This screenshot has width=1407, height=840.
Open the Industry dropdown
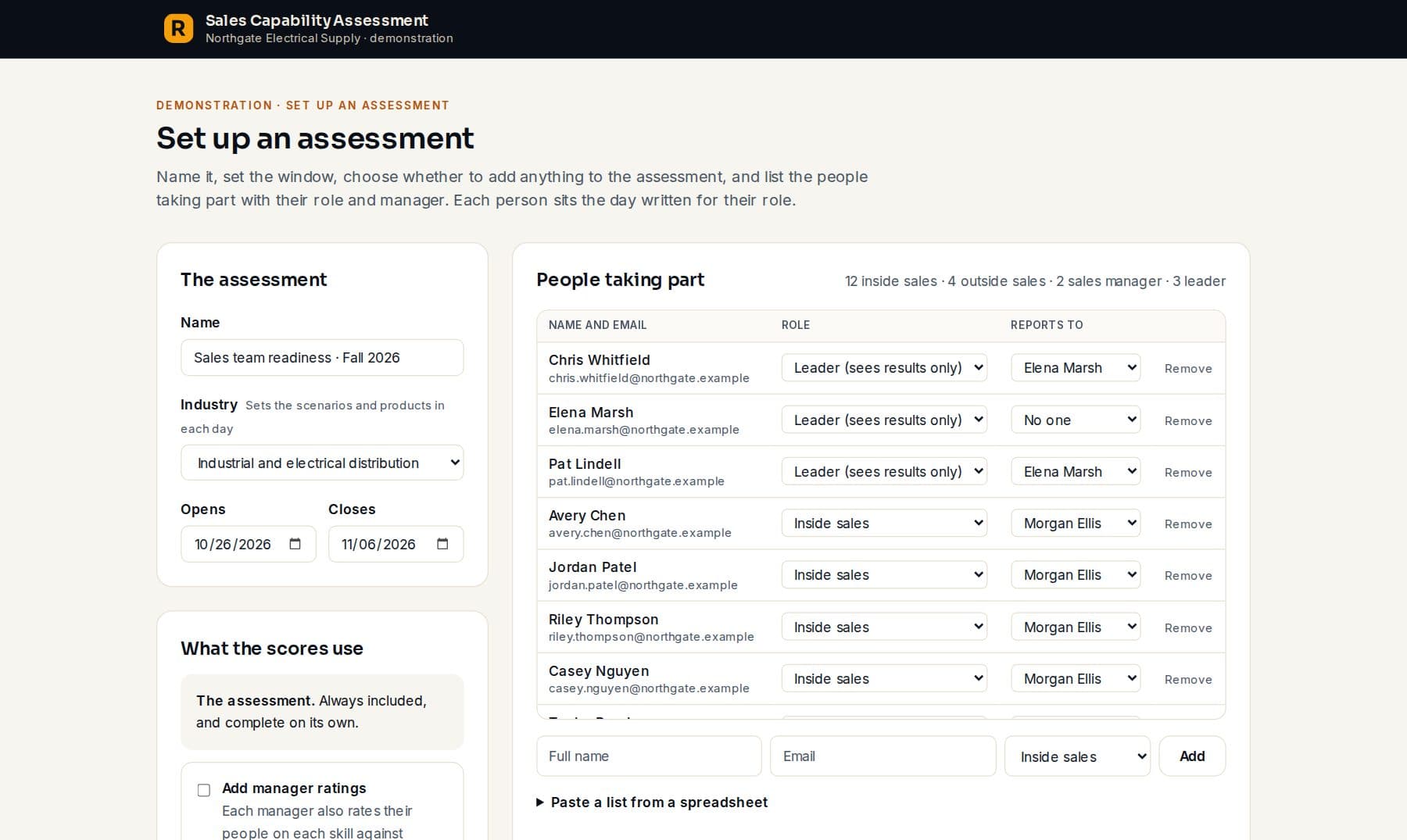point(322,463)
